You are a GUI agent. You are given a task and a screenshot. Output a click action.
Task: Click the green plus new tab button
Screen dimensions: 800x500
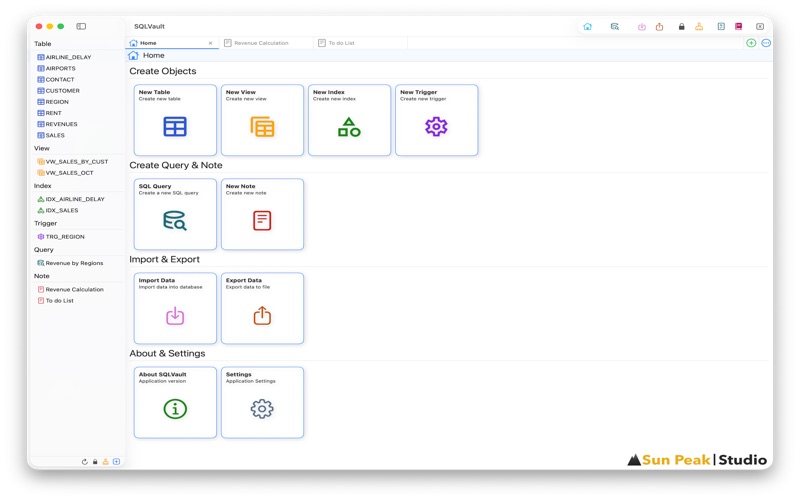click(751, 43)
